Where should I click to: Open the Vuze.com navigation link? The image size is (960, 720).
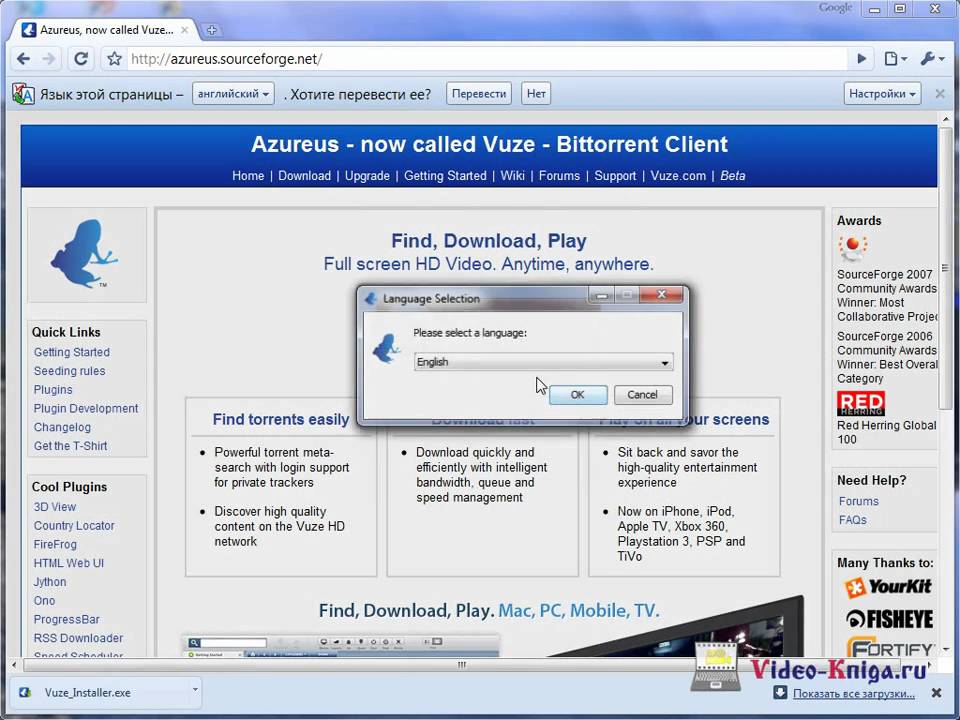pyautogui.click(x=678, y=176)
